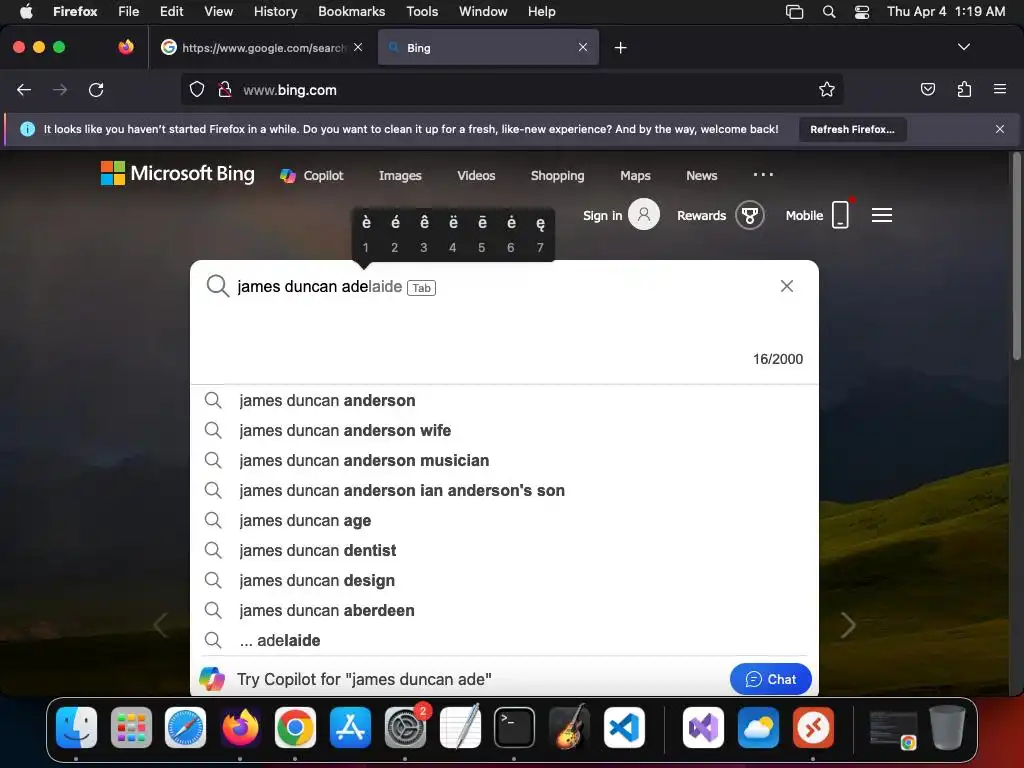Click Try Copilot for "james duncan ade"

[x=364, y=679]
